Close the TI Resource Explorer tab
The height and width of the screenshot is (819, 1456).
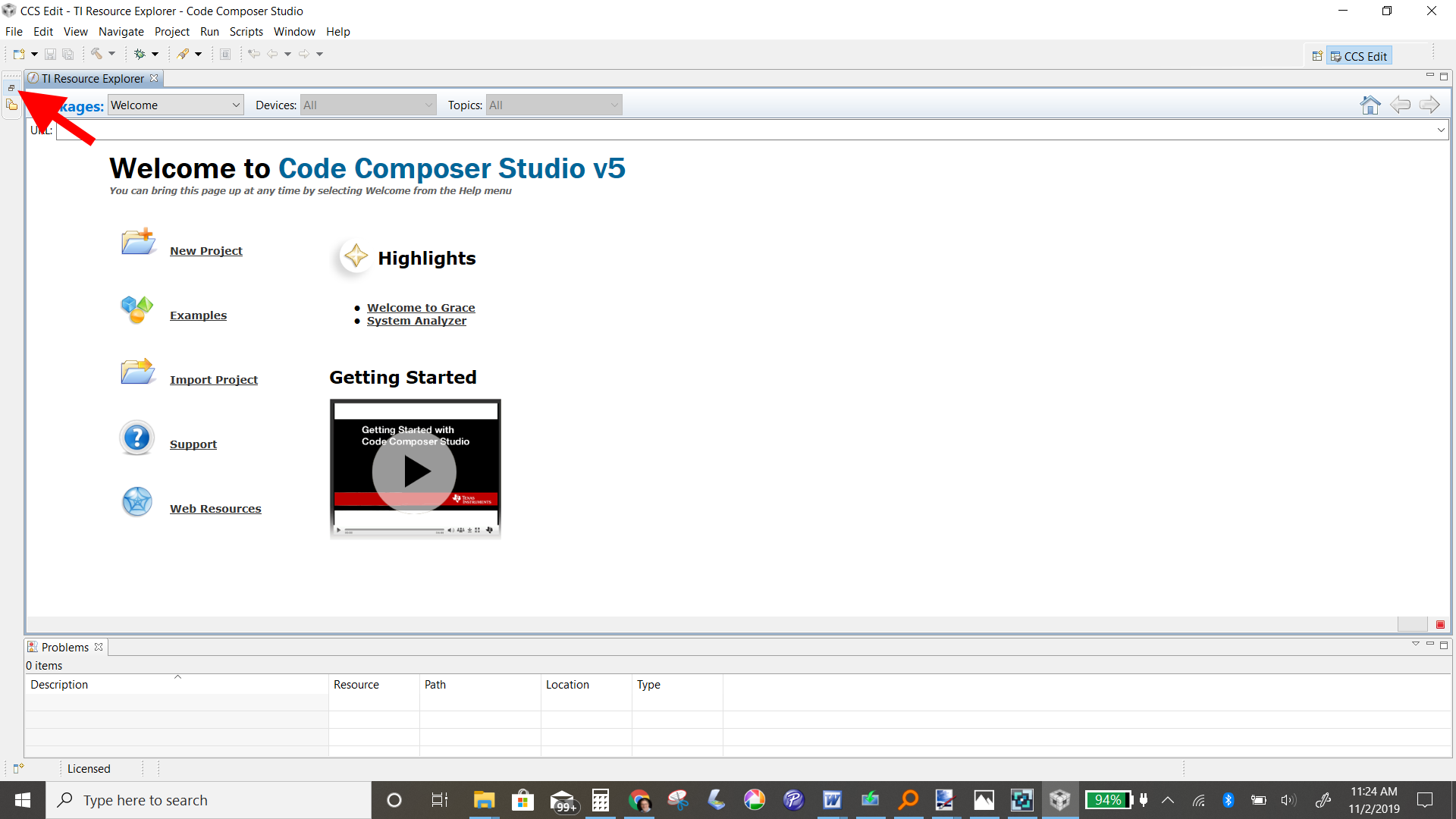click(154, 78)
